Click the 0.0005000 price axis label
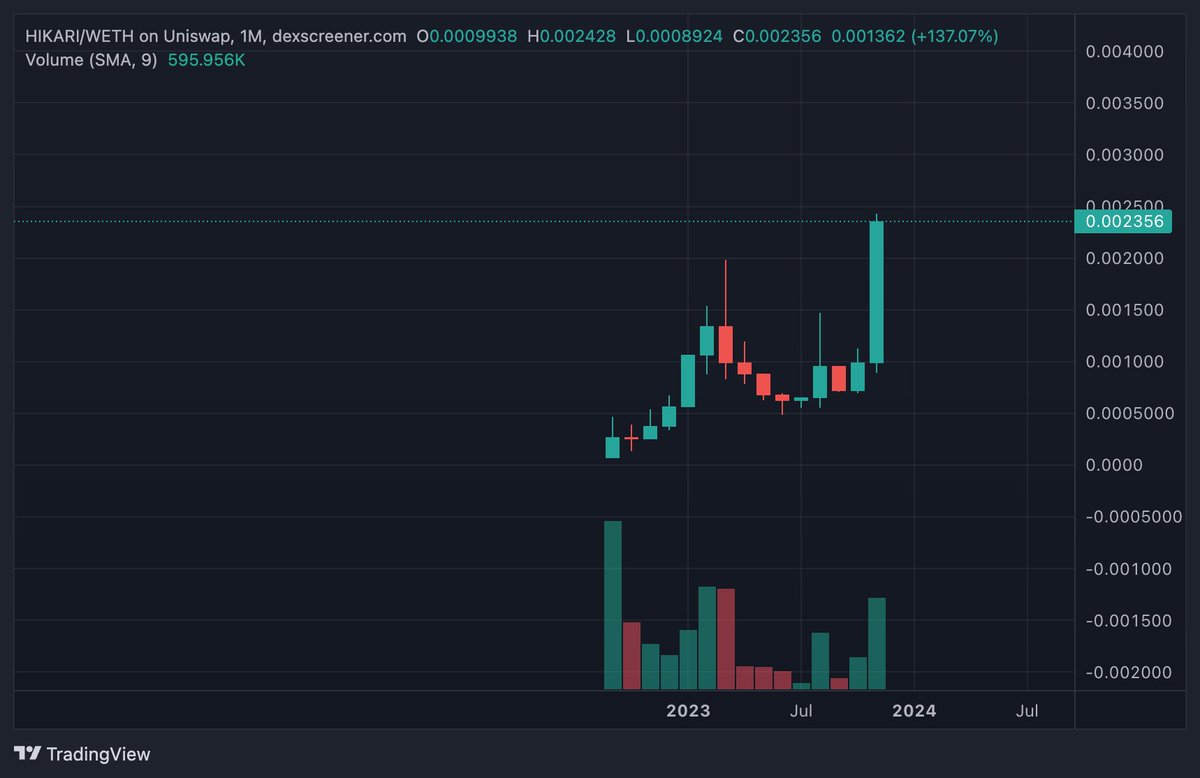Screen dimensions: 1200x778 coord(1129,414)
